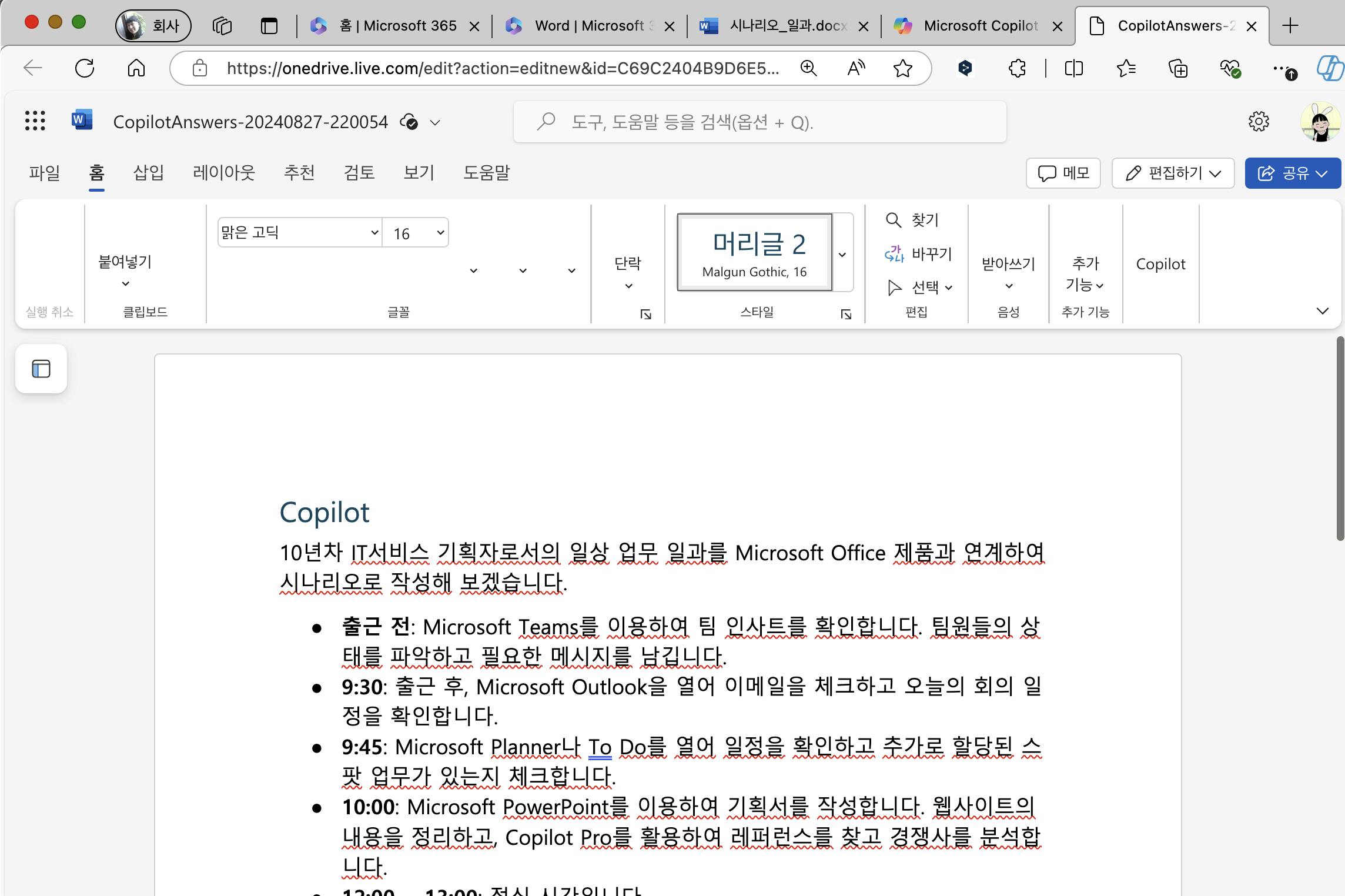Screen dimensions: 1345x896
Task: Open the 단락 dialog launcher arrow
Action: tap(645, 315)
